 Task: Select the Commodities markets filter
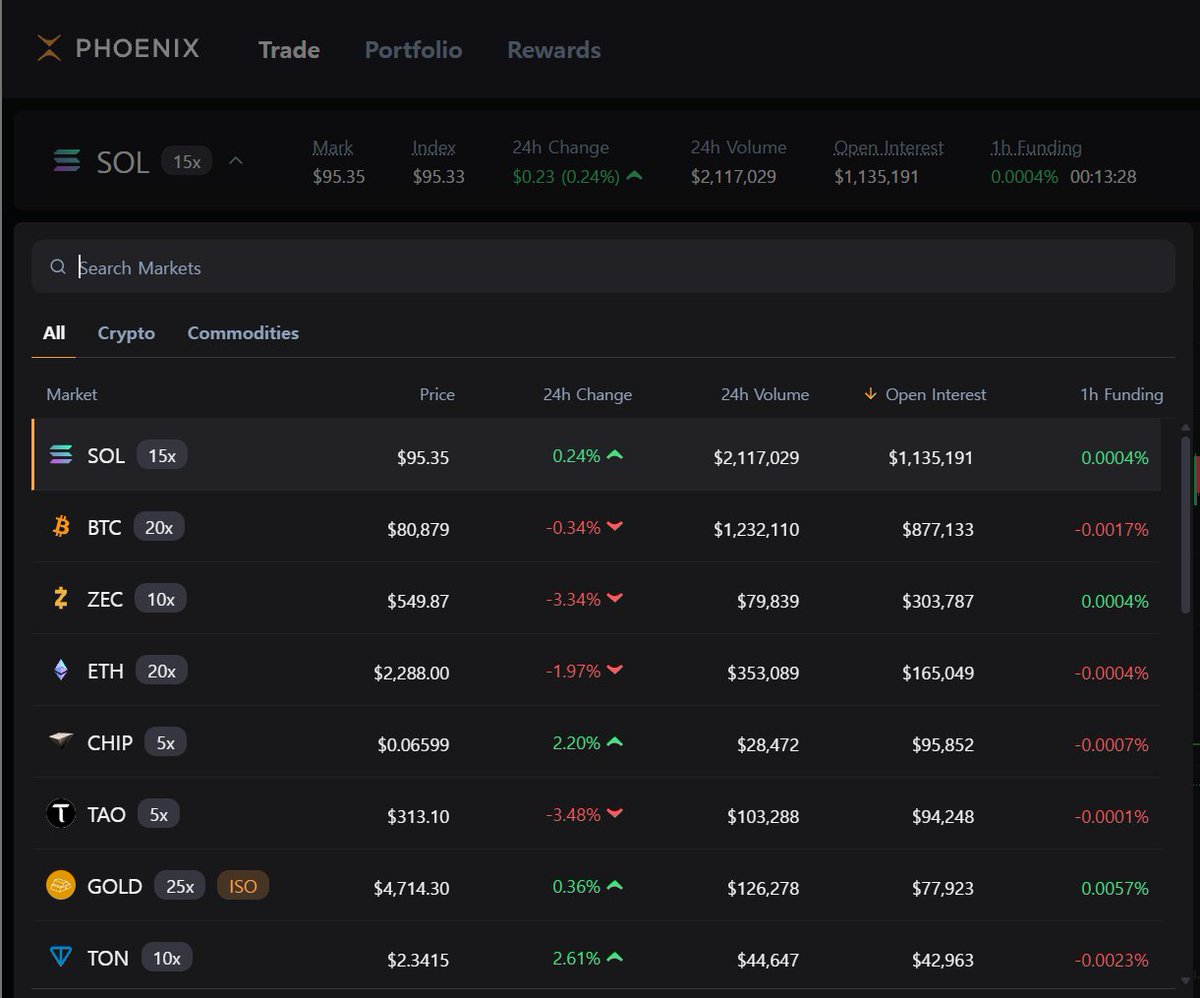click(243, 333)
